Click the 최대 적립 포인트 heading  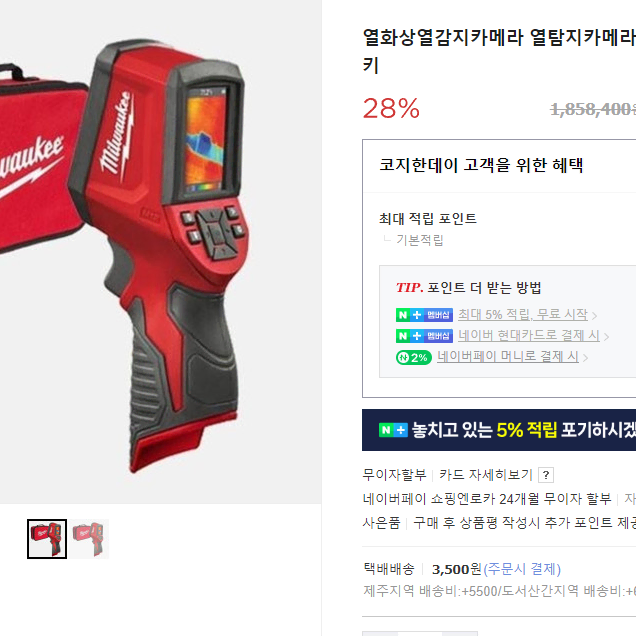coord(428,219)
